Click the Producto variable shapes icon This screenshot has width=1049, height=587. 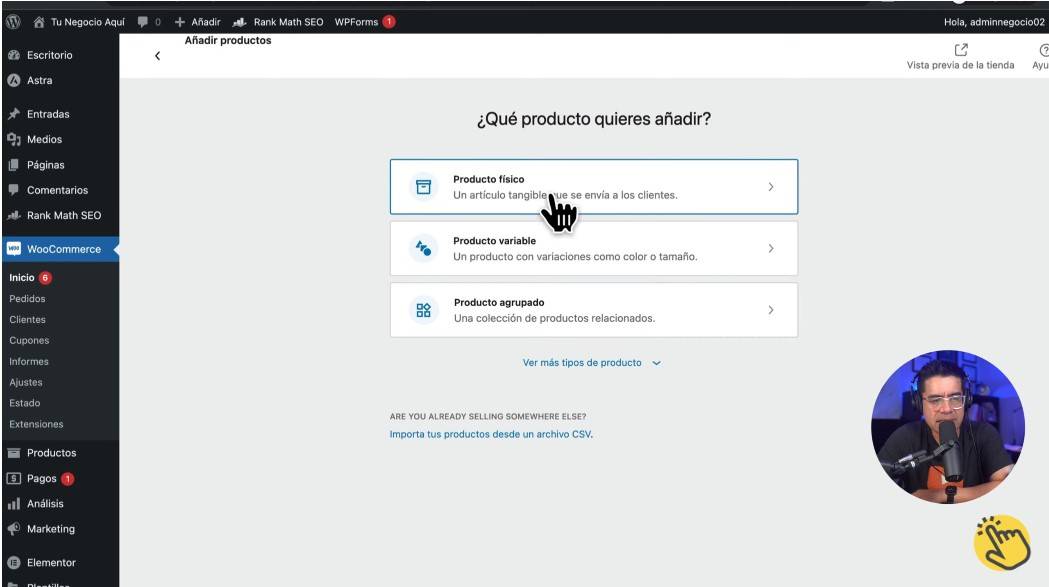click(x=423, y=248)
